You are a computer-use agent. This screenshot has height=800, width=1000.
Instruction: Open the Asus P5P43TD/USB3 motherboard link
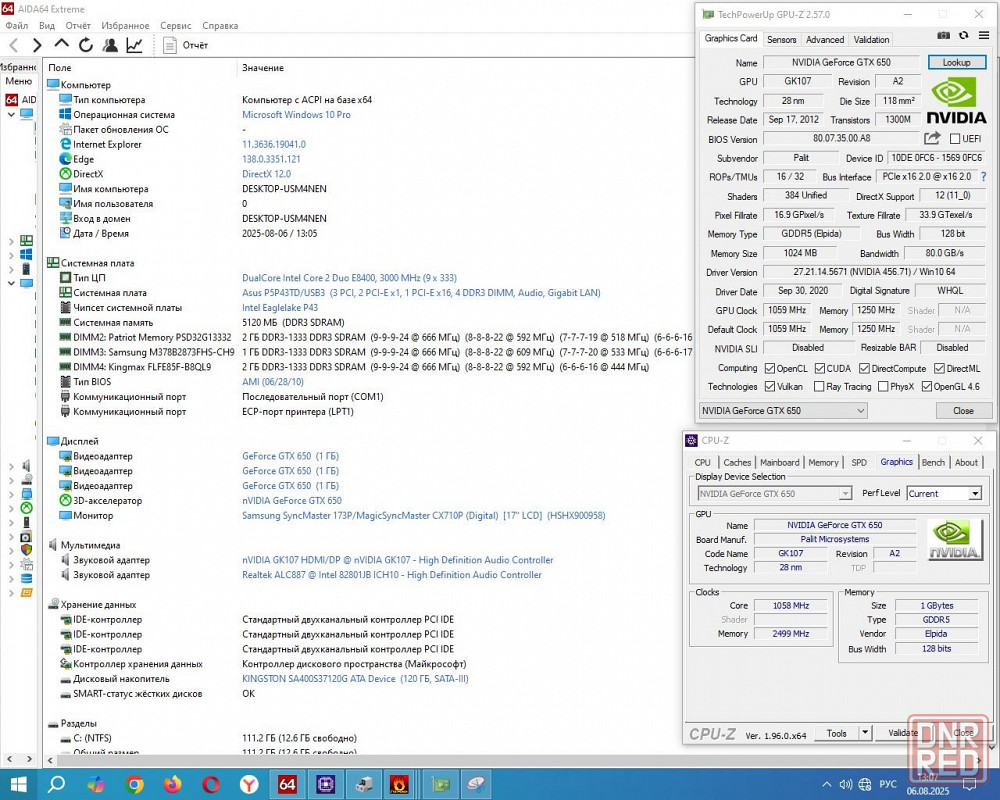point(421,293)
